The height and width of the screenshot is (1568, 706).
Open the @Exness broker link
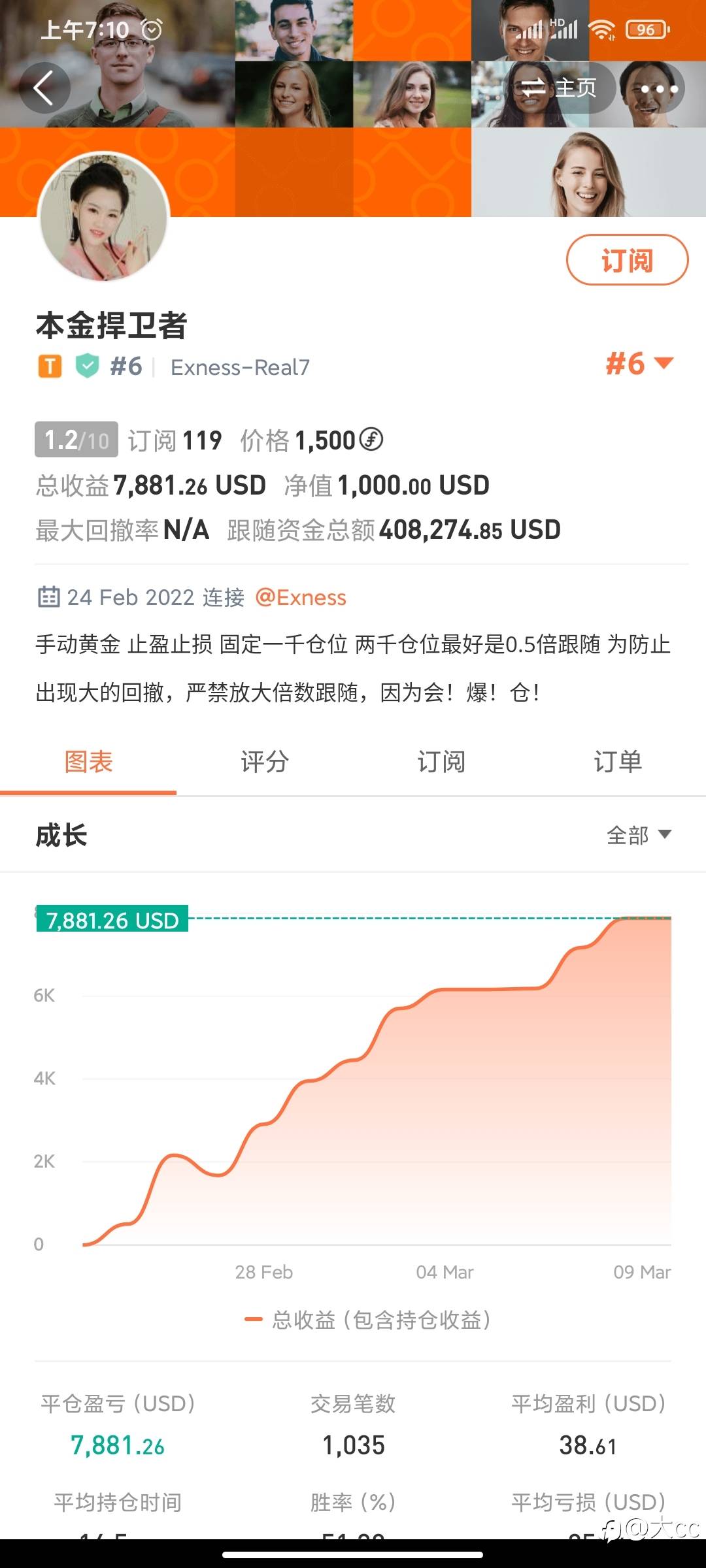[301, 597]
